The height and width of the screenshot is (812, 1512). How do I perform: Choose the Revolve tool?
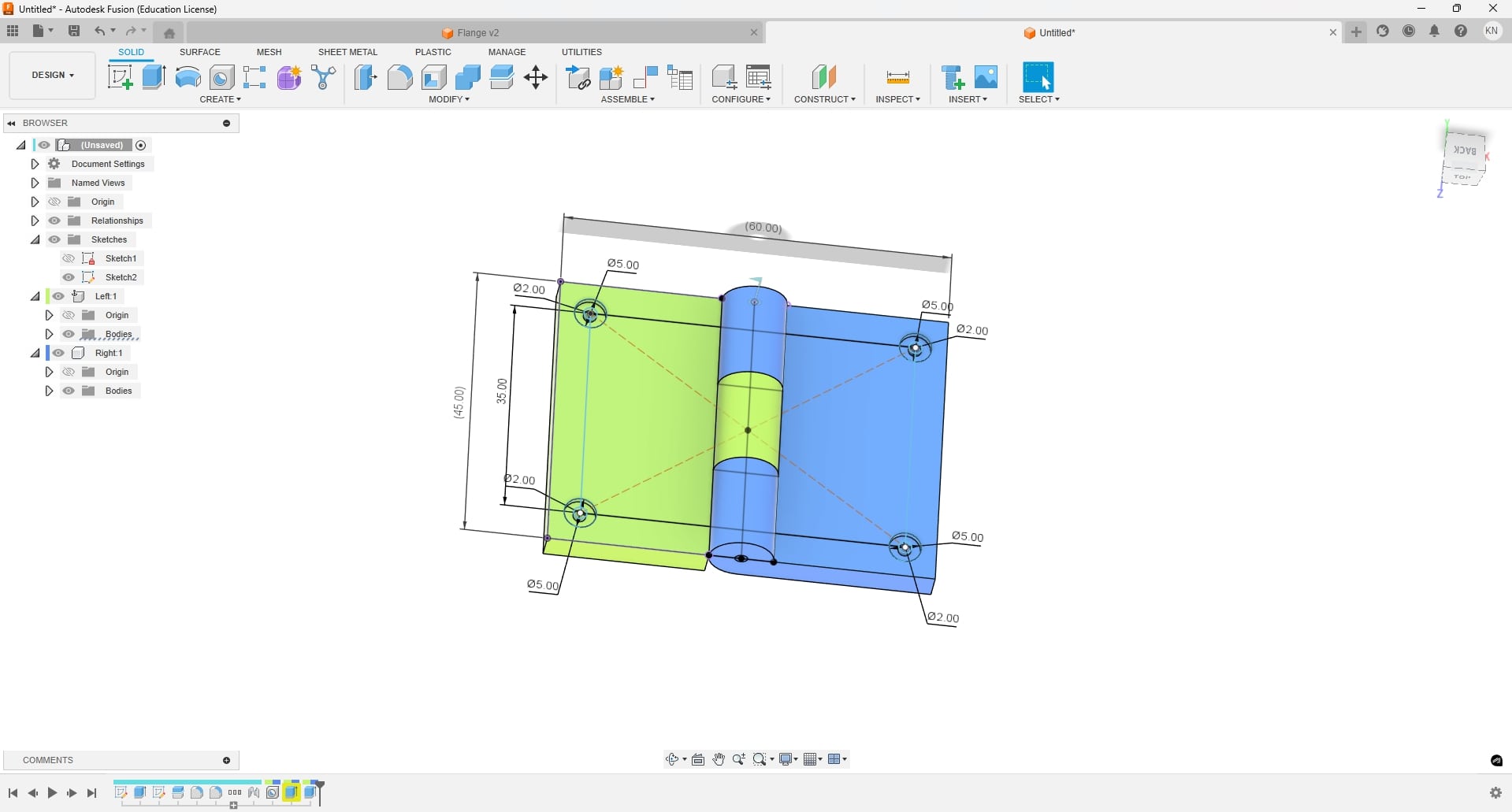pos(188,77)
